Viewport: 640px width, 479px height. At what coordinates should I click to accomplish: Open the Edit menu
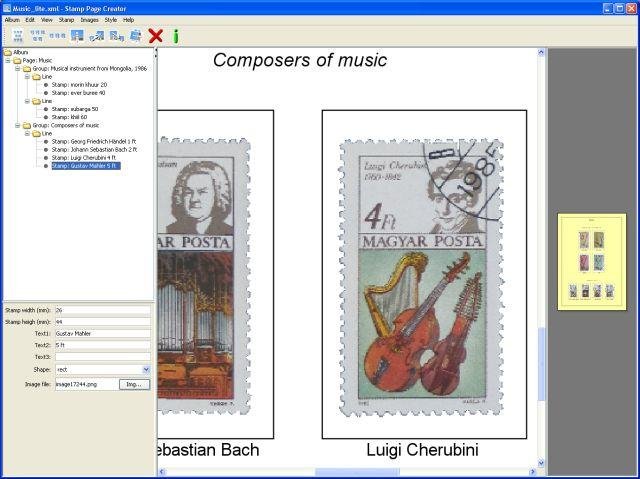pyautogui.click(x=30, y=20)
